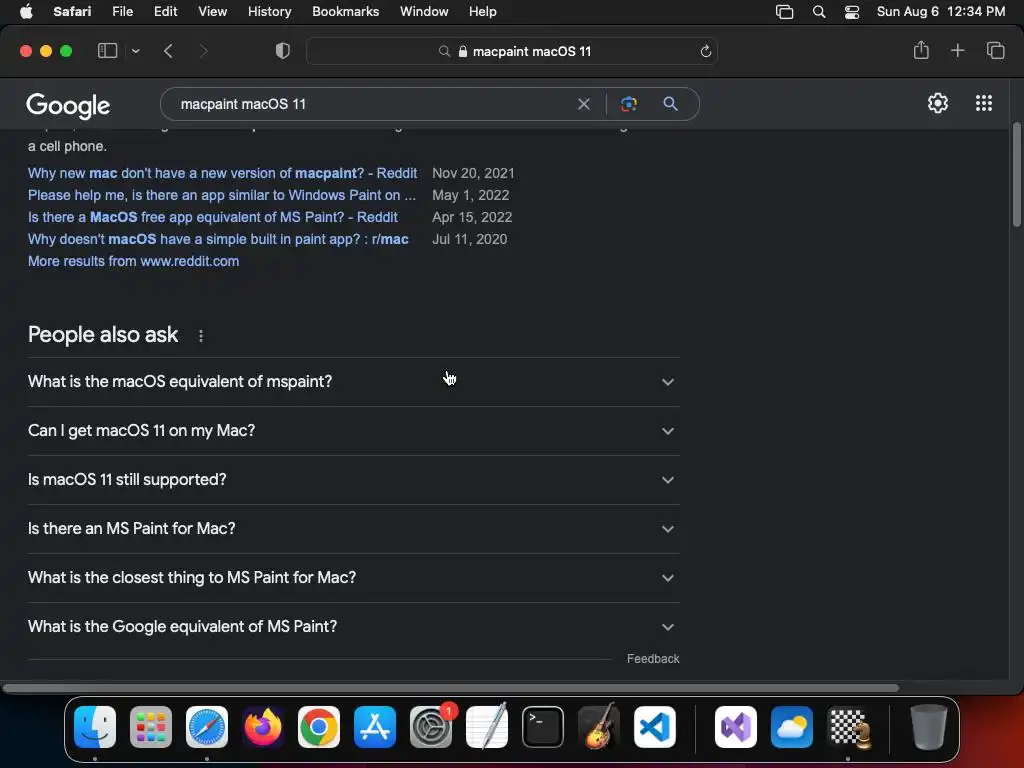Image resolution: width=1024 pixels, height=768 pixels.
Task: Click the vertical page scrollbar
Action: (x=1016, y=175)
